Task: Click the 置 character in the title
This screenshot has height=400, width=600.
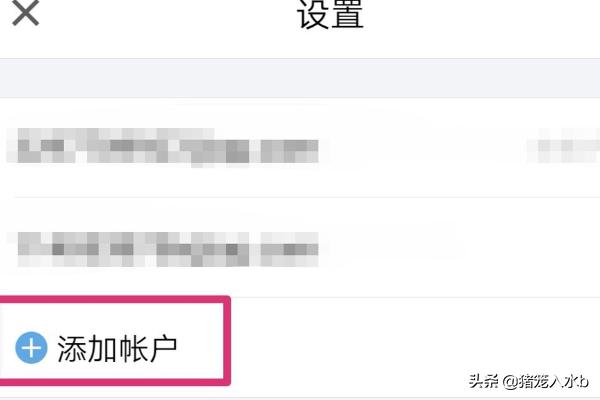Action: (347, 14)
